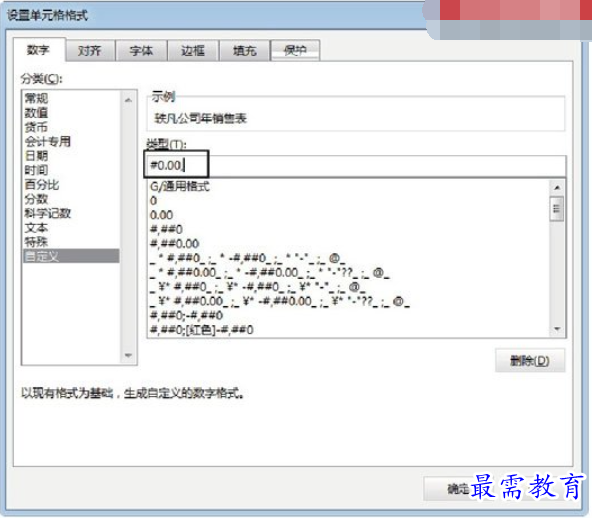Select 日期 category
Viewport: 592px width, 518px height.
point(71,156)
